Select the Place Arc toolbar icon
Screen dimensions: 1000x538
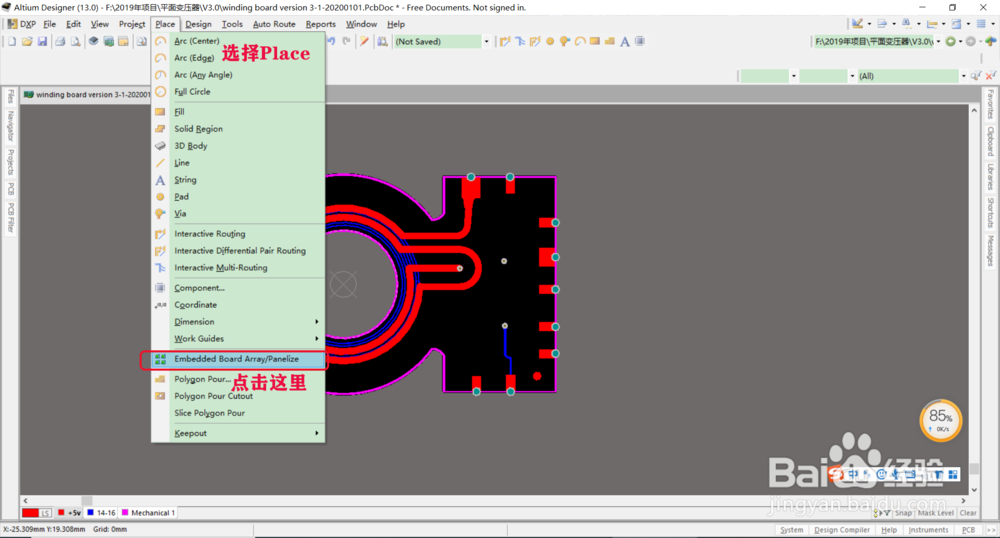pos(580,41)
